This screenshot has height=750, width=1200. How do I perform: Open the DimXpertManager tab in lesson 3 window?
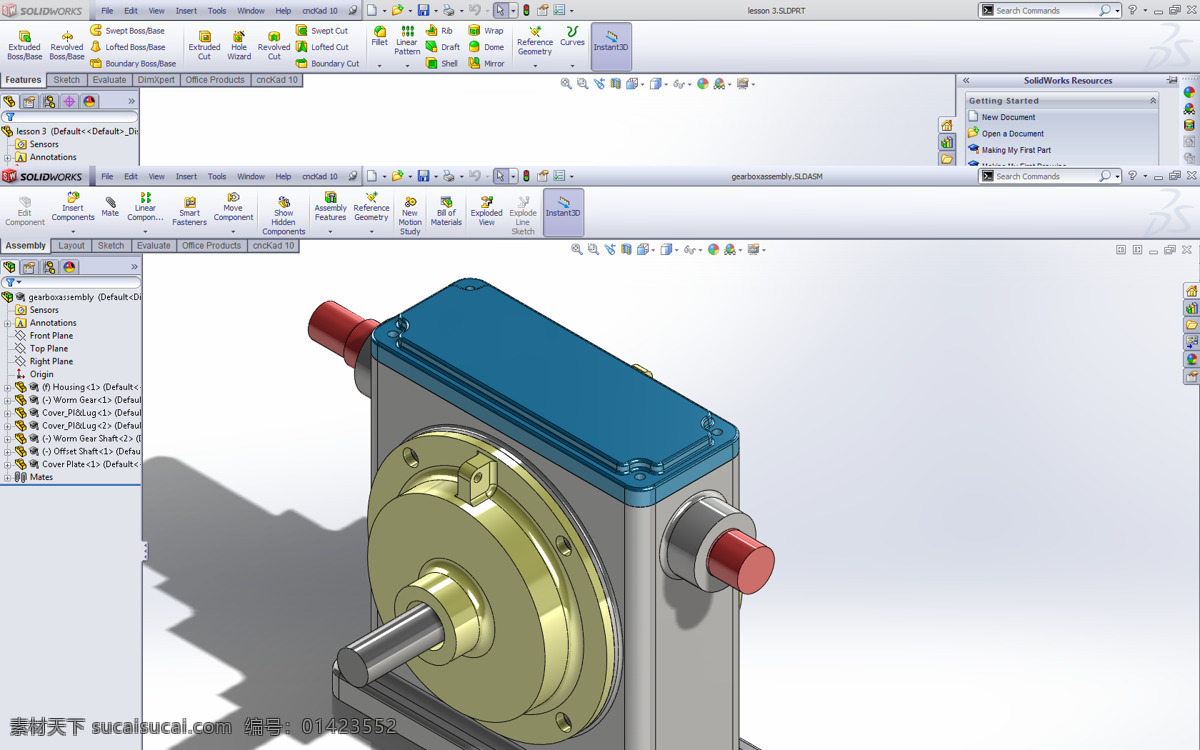(69, 101)
